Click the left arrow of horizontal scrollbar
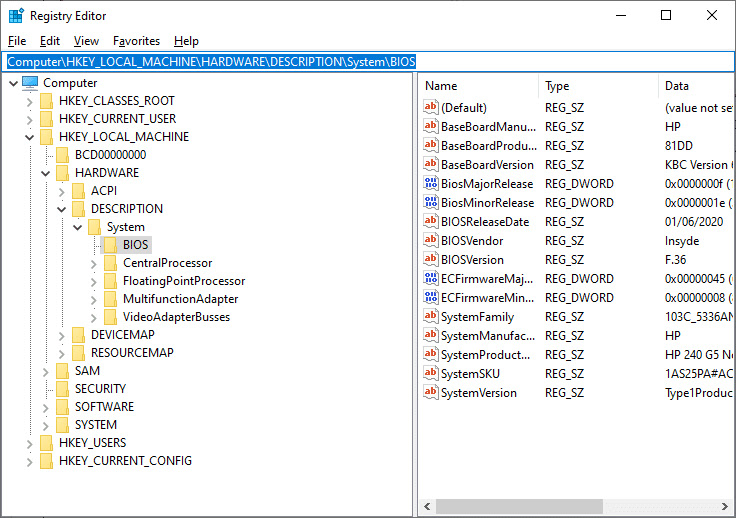 coord(427,507)
